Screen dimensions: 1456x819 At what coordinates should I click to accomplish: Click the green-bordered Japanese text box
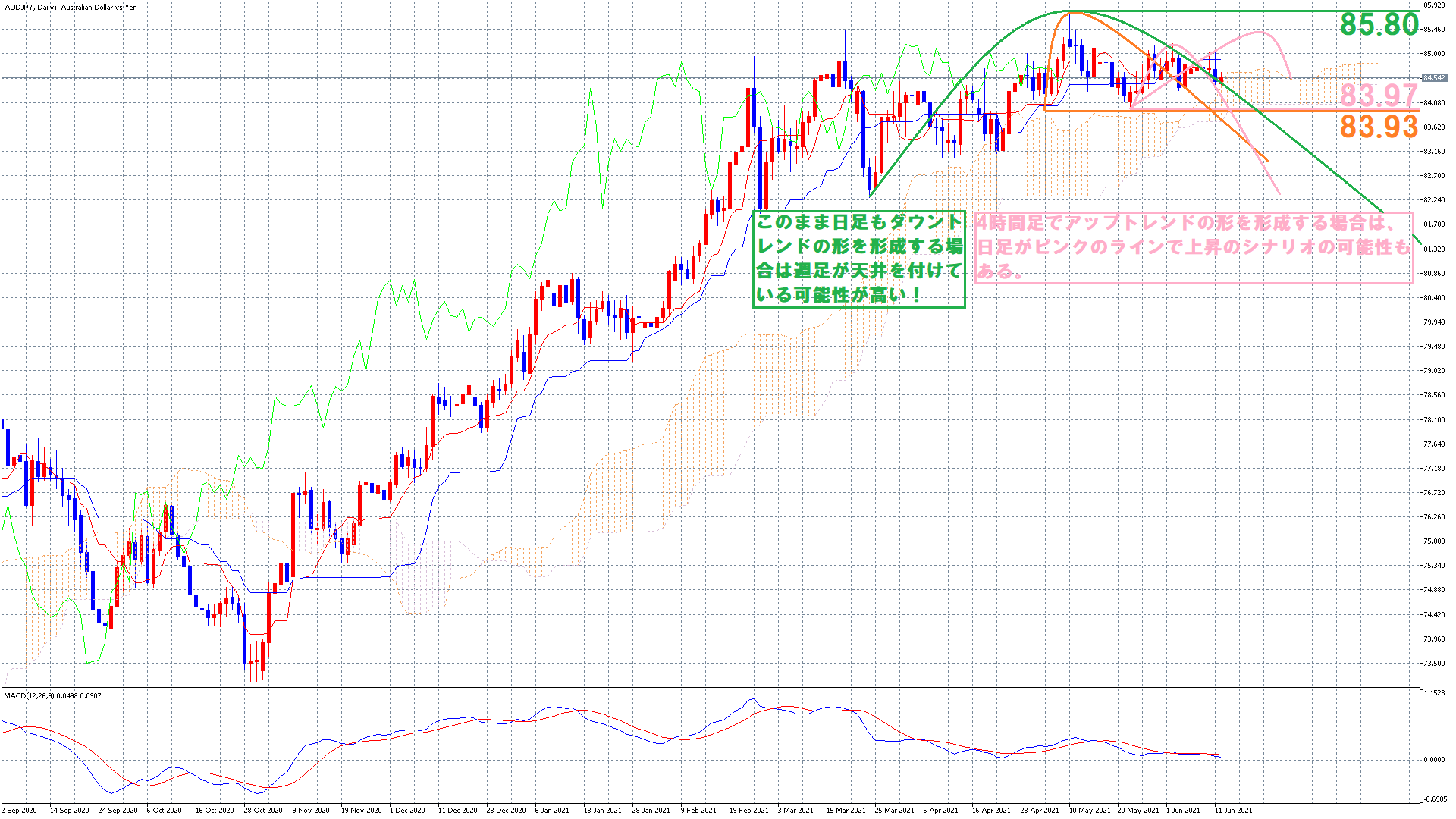858,259
